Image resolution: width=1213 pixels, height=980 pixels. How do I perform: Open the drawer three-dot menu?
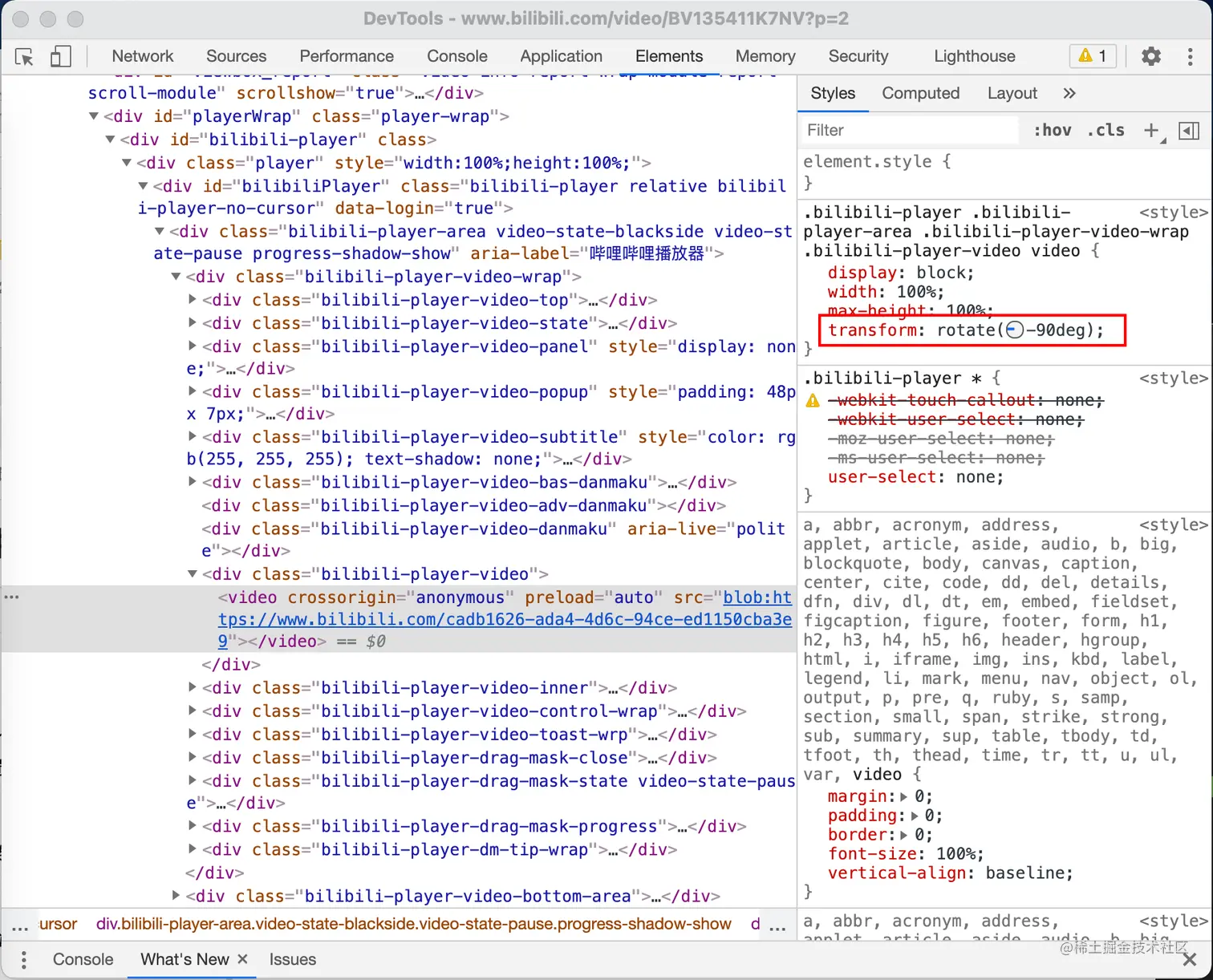24,959
